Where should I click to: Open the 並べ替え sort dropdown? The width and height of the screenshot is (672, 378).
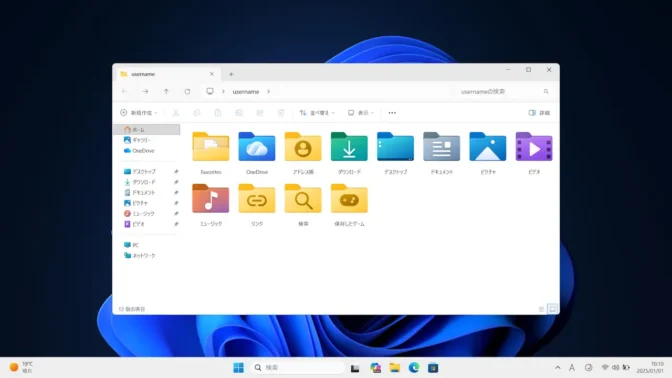tap(317, 113)
